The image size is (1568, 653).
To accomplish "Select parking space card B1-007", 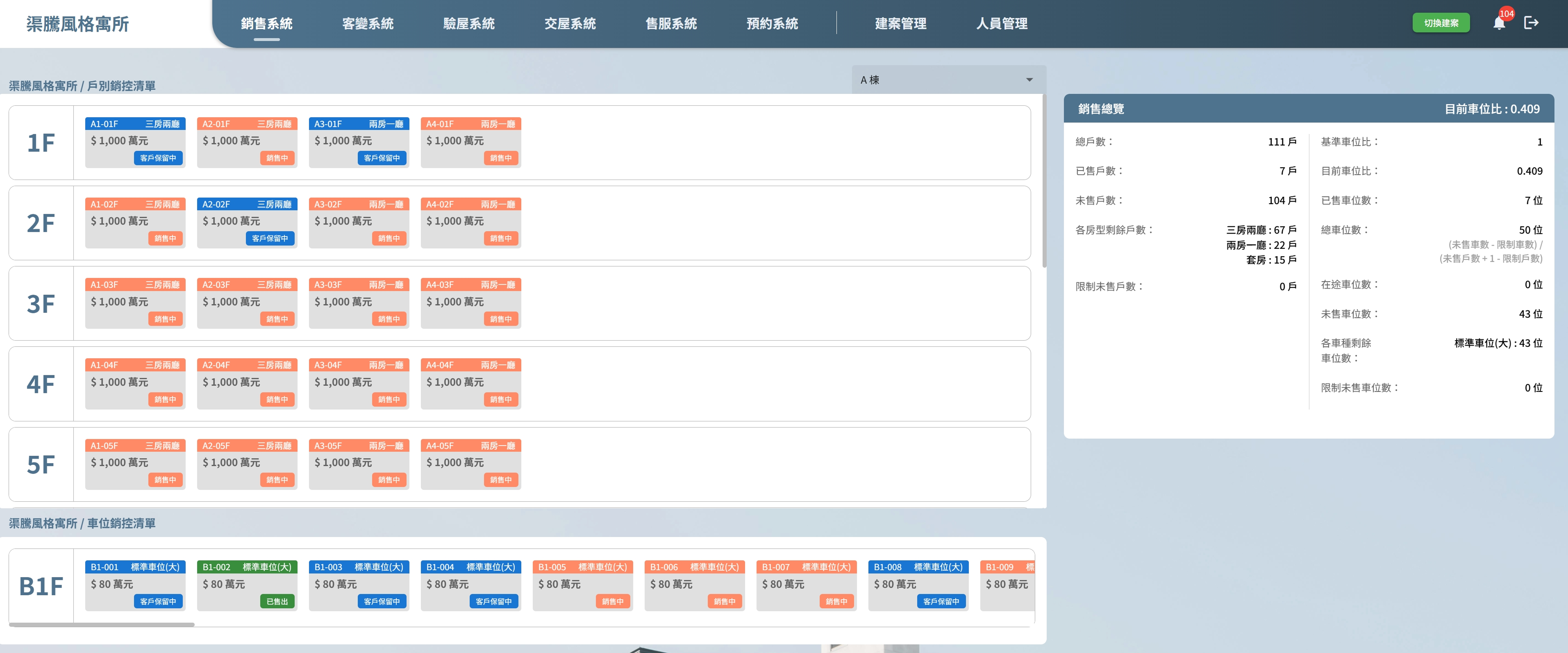I will 807,585.
